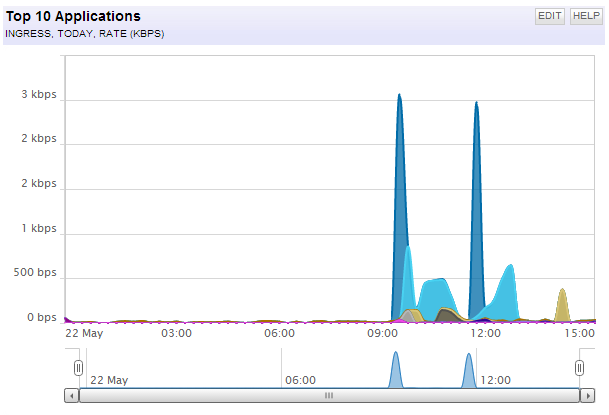This screenshot has height=415, width=609.
Task: Click the 06:00 marker in the navigator
Action: pos(300,380)
